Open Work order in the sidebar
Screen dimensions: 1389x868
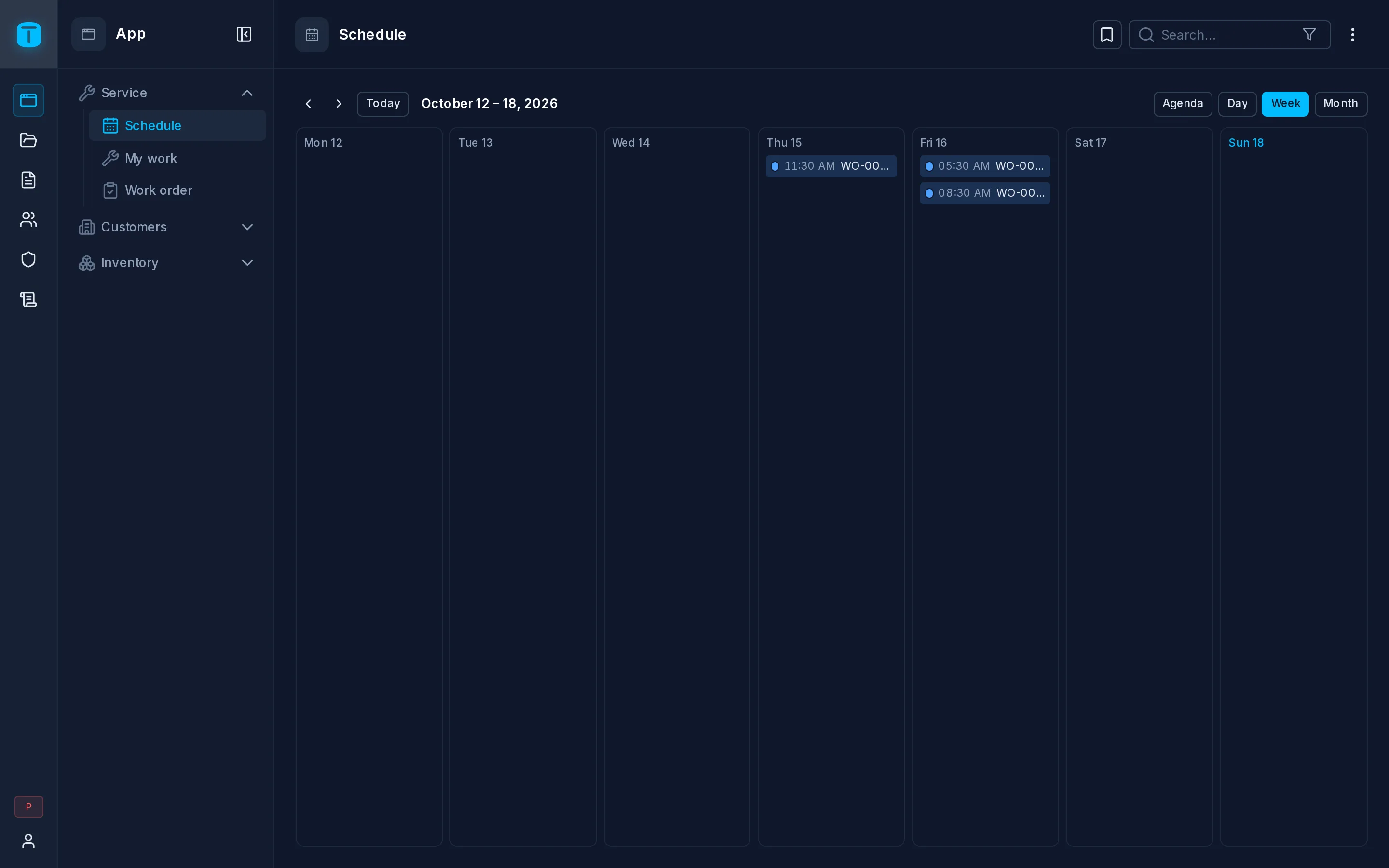pos(177,190)
